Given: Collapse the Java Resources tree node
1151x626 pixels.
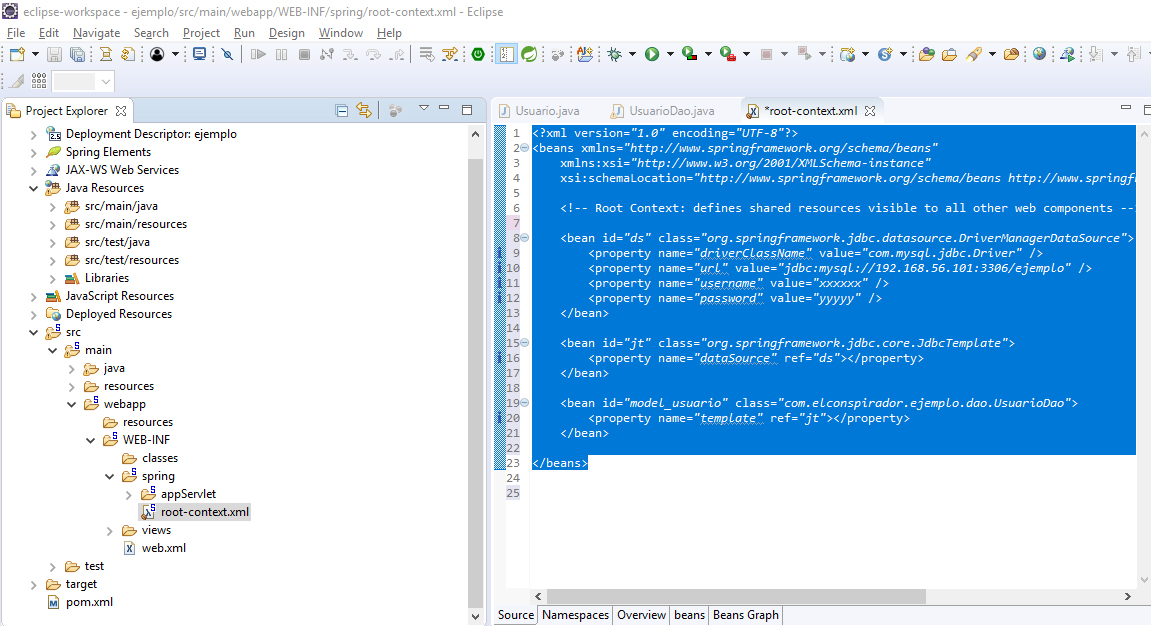Looking at the screenshot, I should (x=33, y=188).
